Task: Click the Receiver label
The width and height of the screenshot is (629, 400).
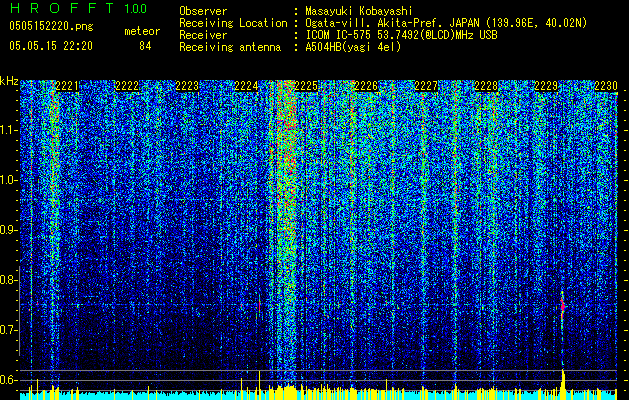Action: (203, 35)
